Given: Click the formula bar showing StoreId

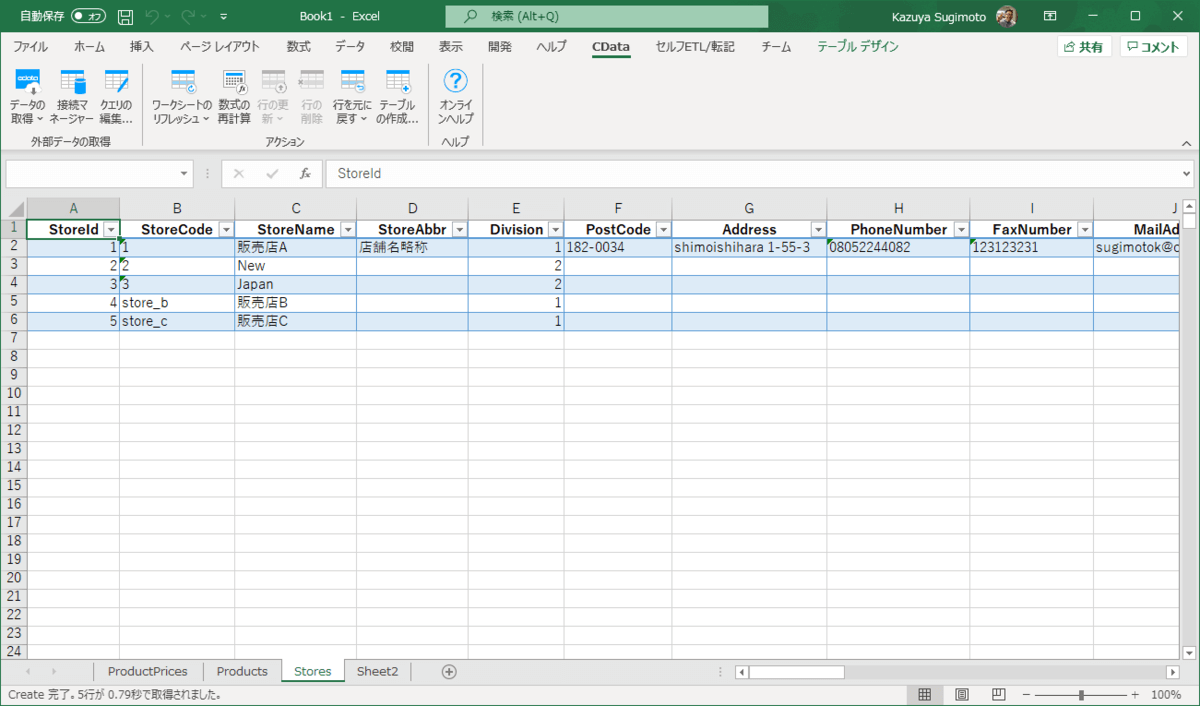Looking at the screenshot, I should (760, 173).
